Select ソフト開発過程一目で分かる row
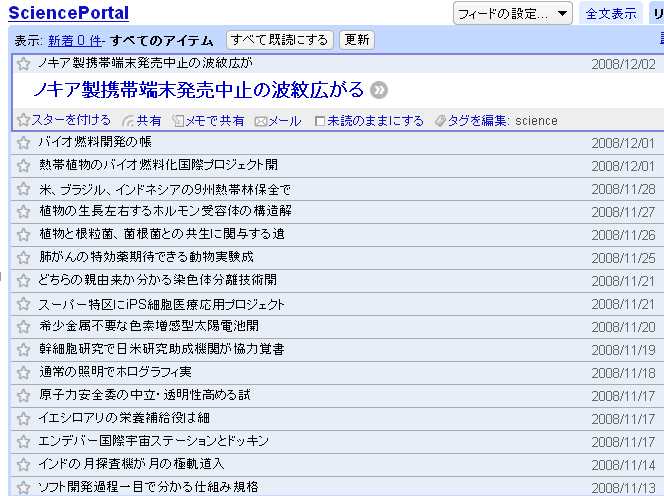Viewport: 664px width, 496px height. tap(337, 486)
